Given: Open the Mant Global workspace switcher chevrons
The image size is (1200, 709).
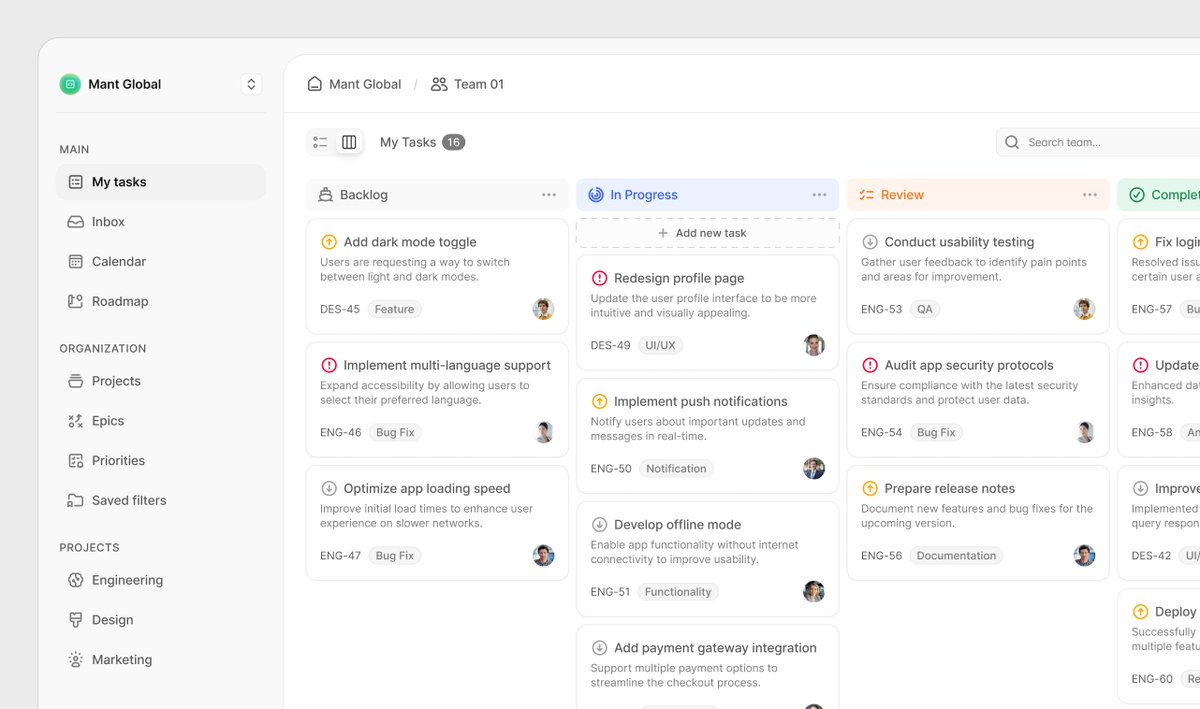Looking at the screenshot, I should 251,84.
